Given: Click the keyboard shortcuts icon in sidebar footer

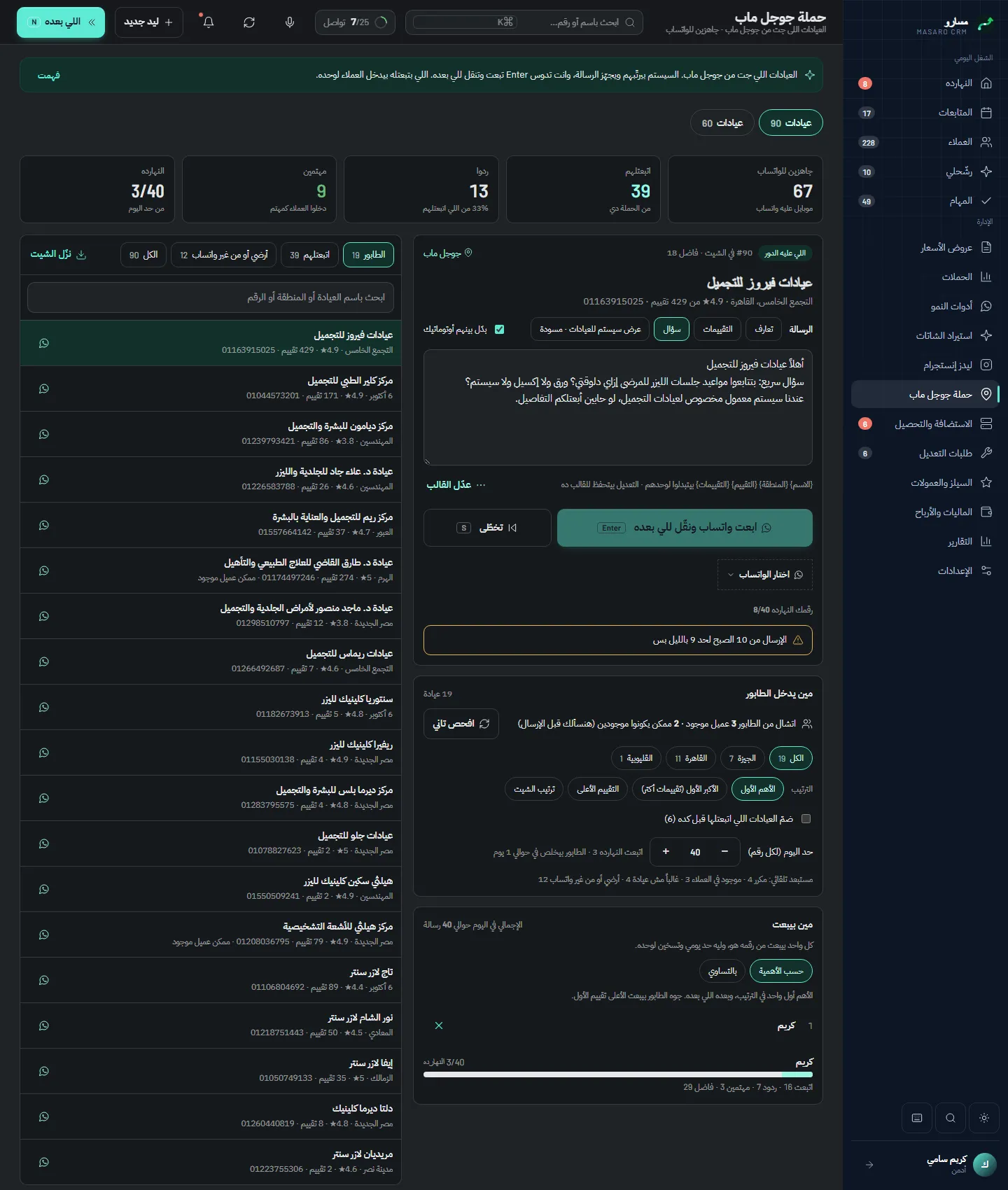Looking at the screenshot, I should point(917,1118).
